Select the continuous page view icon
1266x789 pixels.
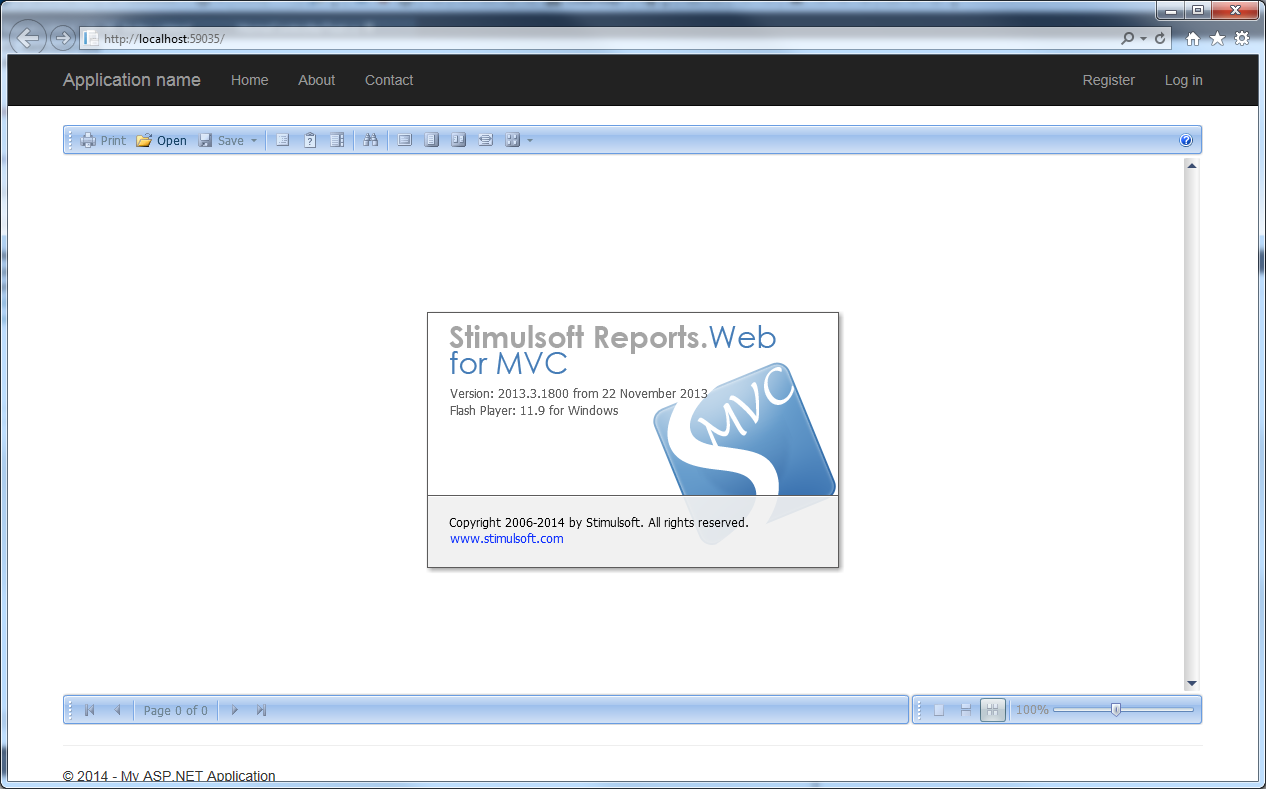coord(485,140)
